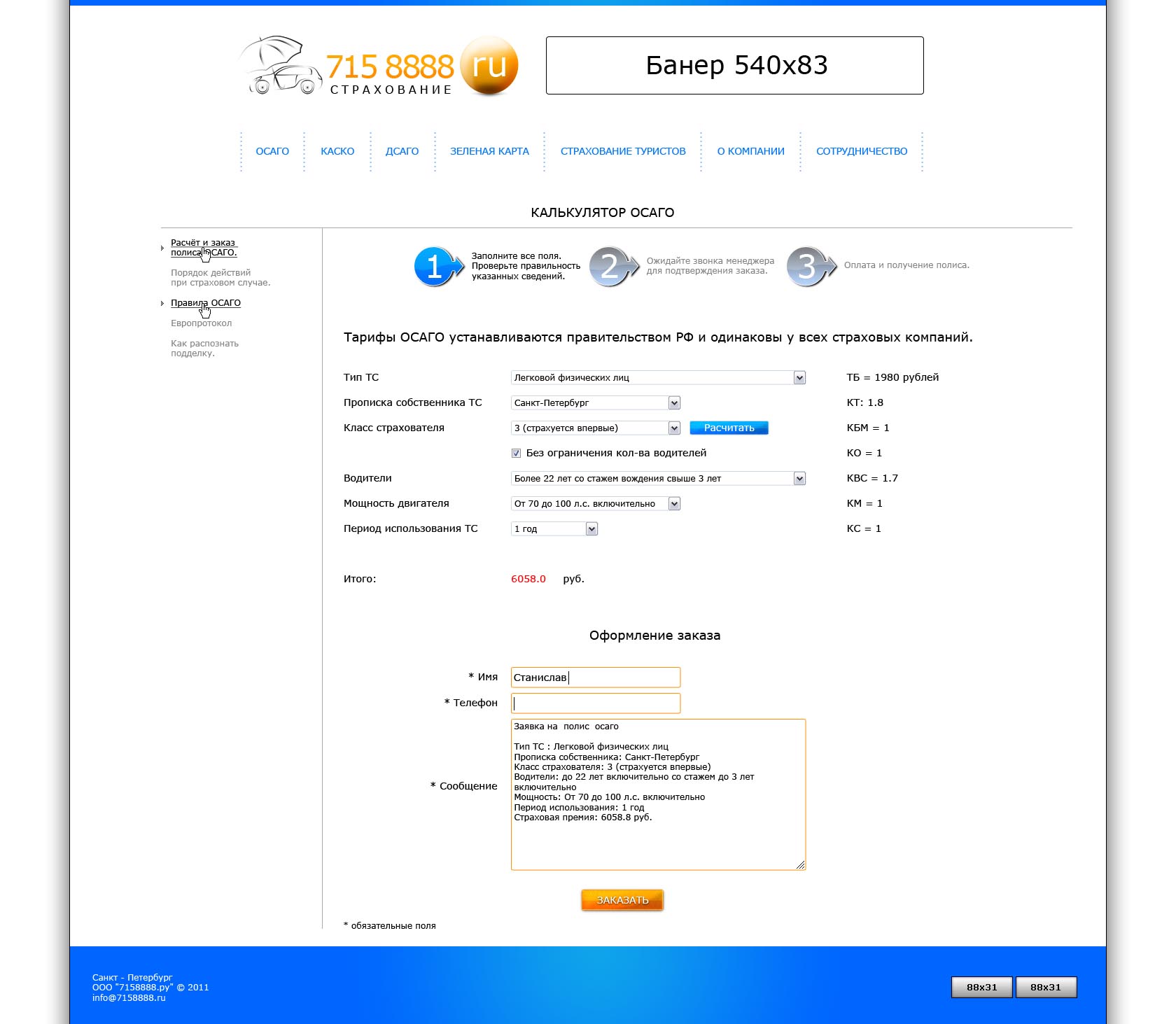The image size is (1176, 1024).
Task: Click the 'КС = 1' coefficient
Action: (x=864, y=528)
